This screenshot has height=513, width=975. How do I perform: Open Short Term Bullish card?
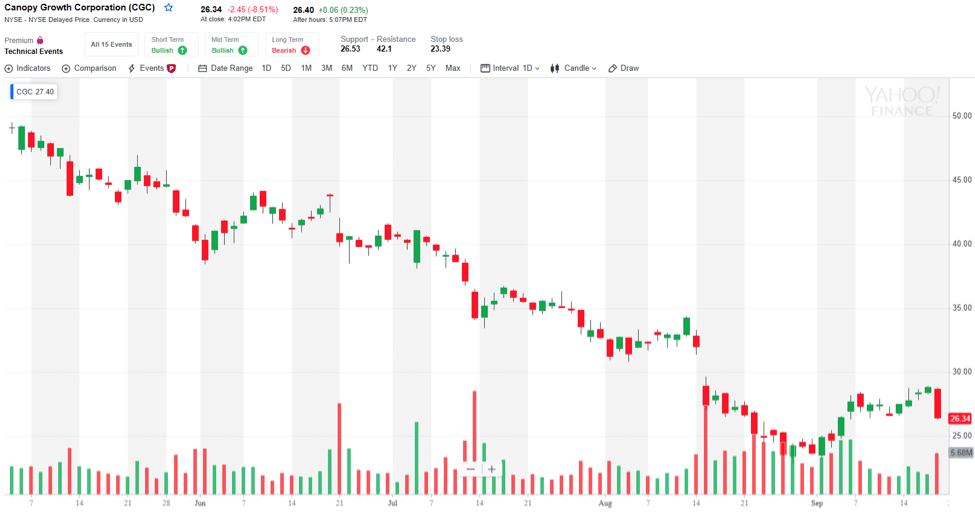[172, 44]
